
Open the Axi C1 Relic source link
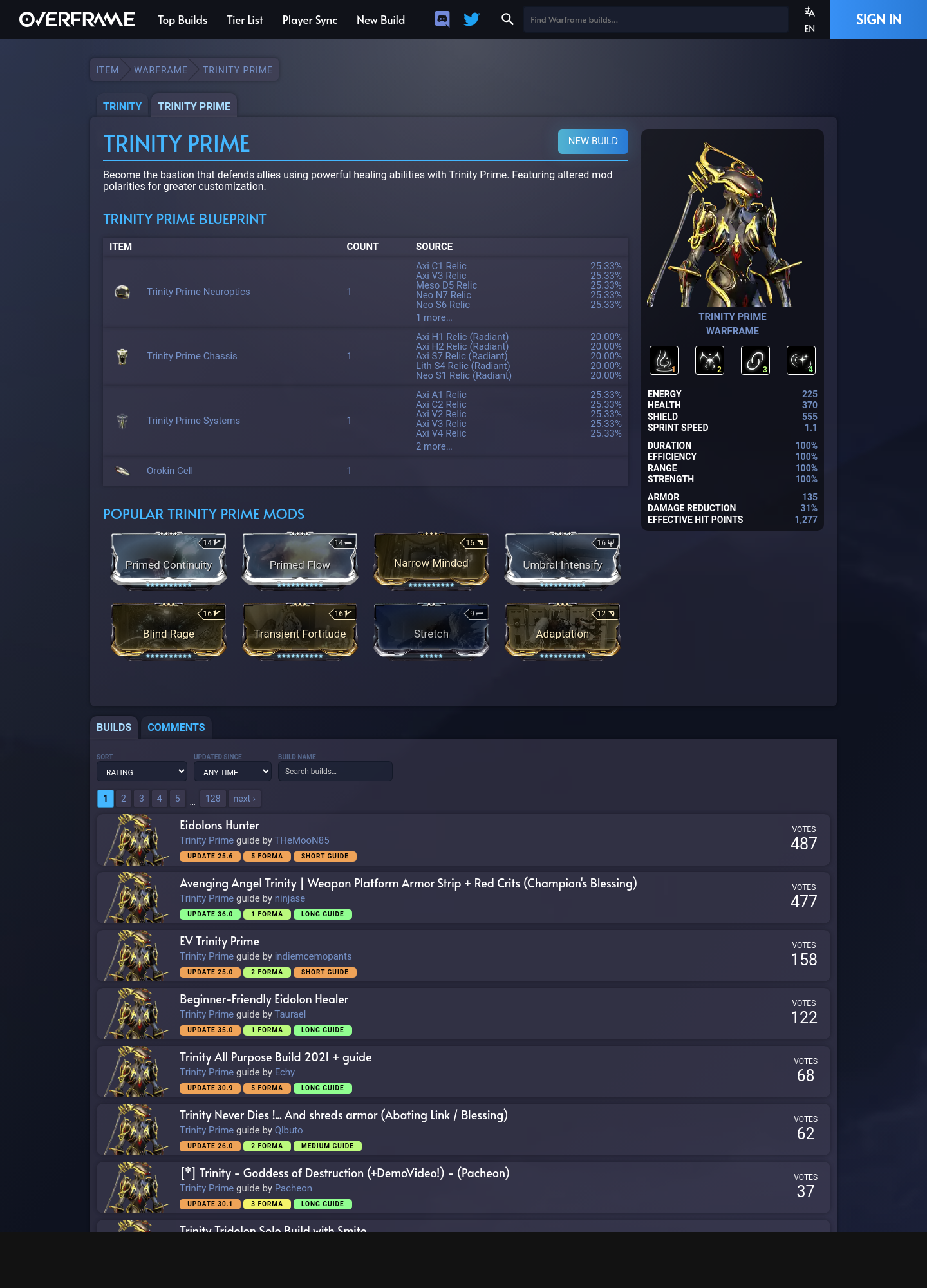point(441,266)
